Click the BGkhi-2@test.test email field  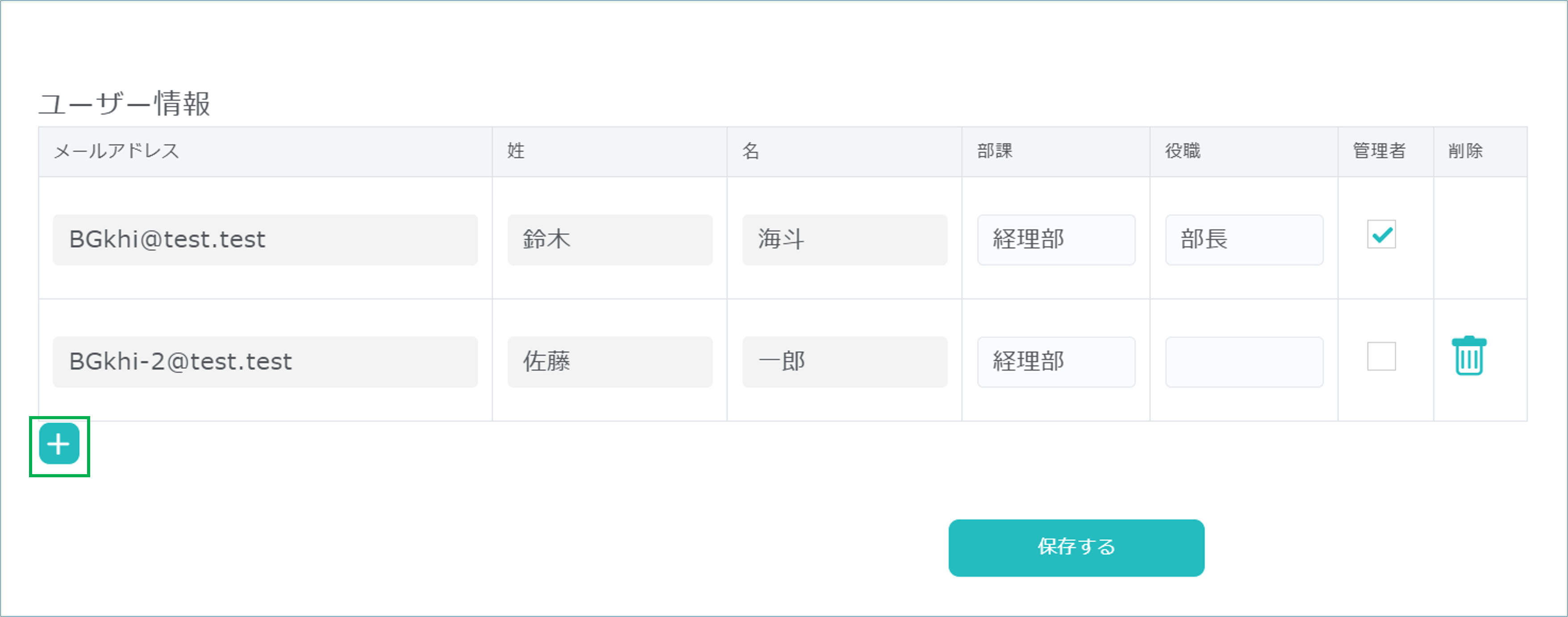click(265, 362)
